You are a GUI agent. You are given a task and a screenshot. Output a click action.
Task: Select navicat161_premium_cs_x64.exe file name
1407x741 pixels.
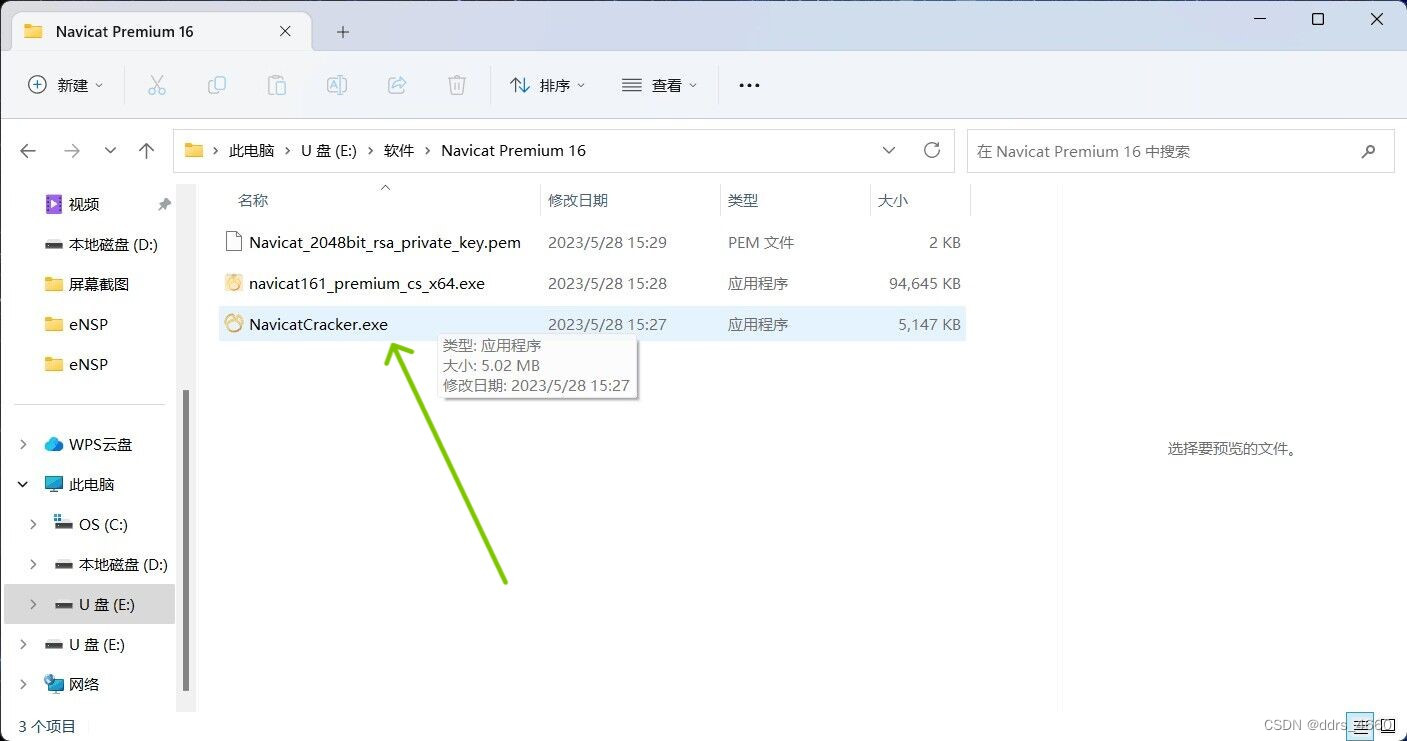[x=367, y=283]
